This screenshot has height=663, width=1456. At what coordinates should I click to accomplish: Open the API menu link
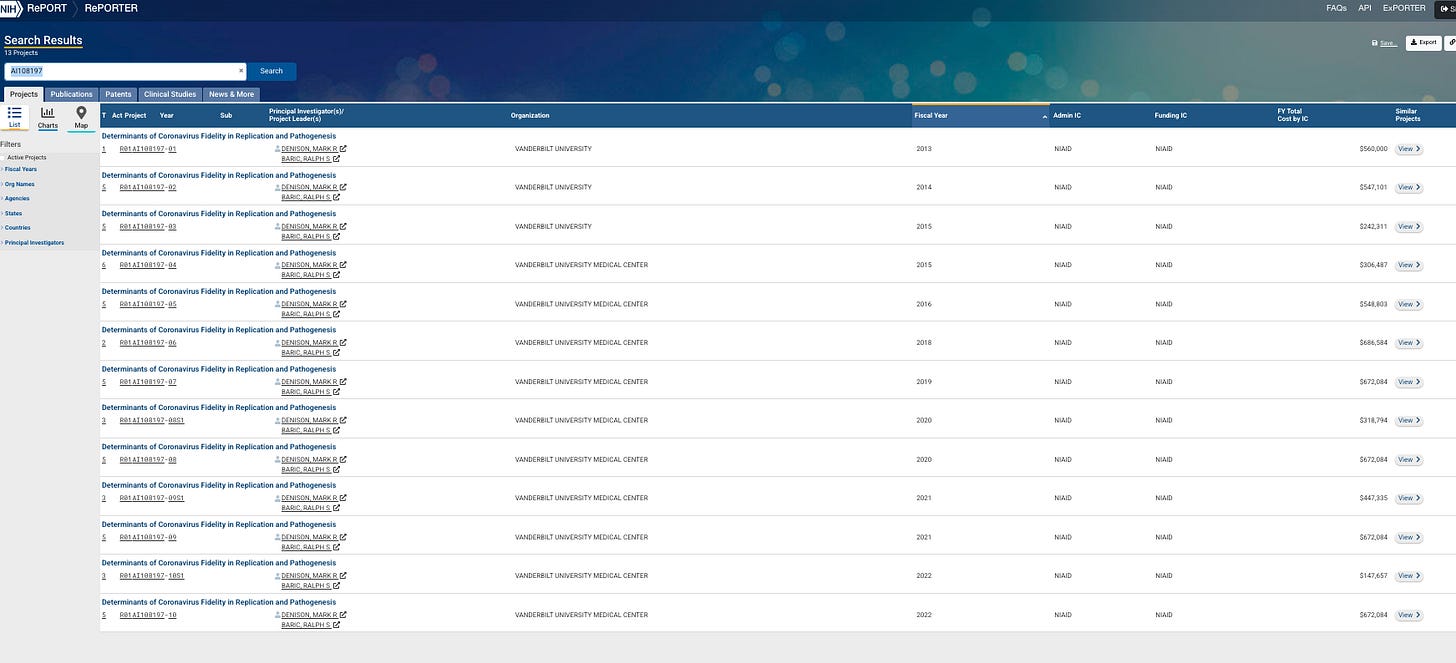(x=1364, y=8)
